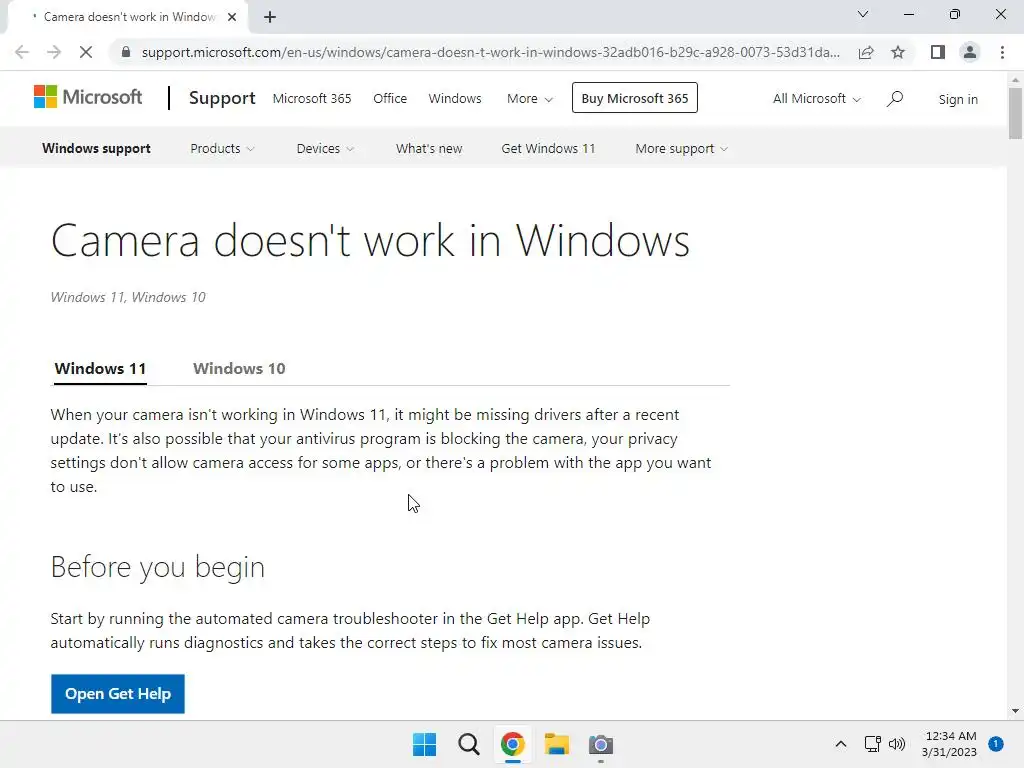
Task: Switch to the Windows 10 tab
Action: pos(239,368)
